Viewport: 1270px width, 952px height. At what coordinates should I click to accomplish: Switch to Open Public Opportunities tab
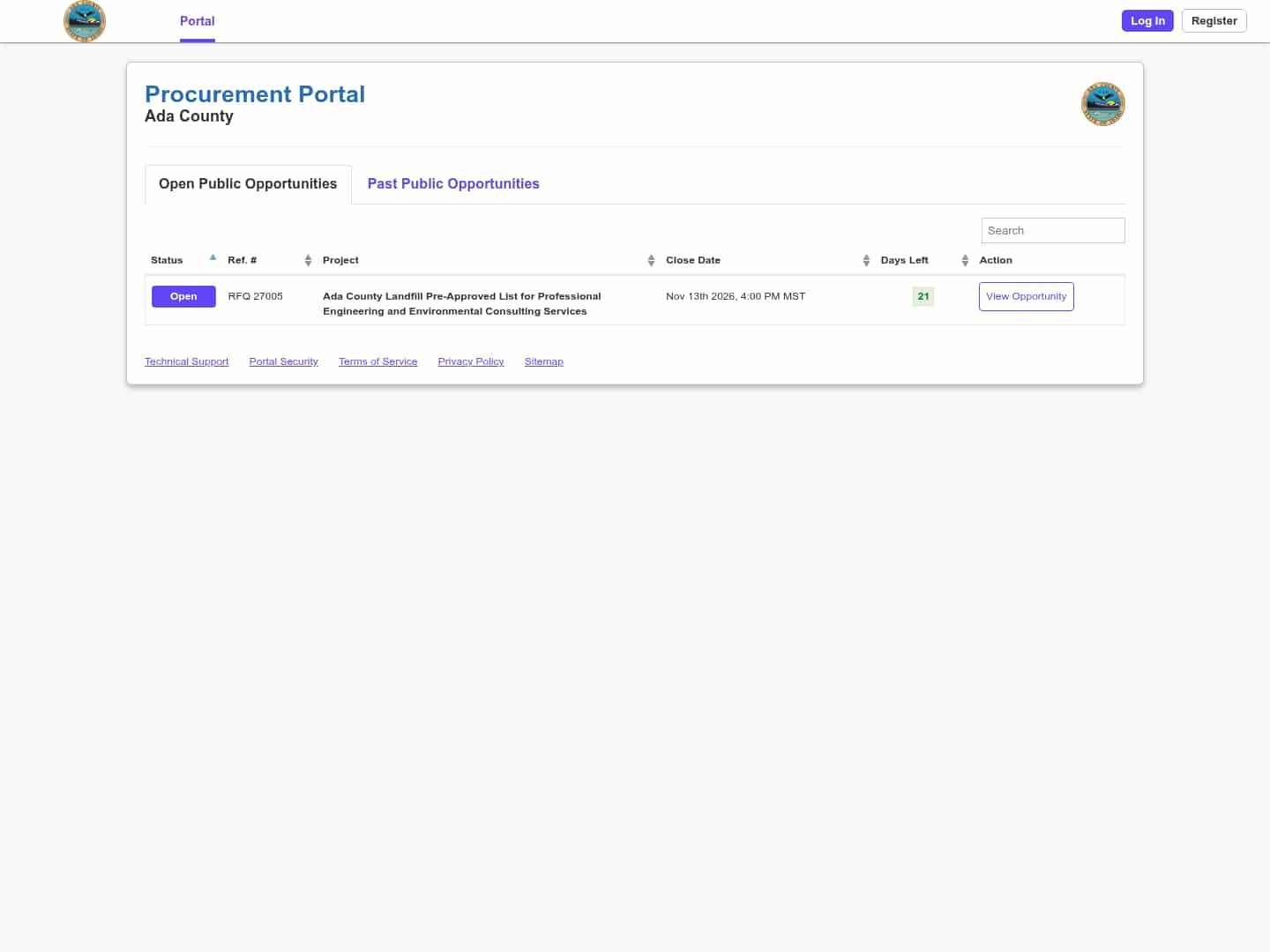pos(248,184)
